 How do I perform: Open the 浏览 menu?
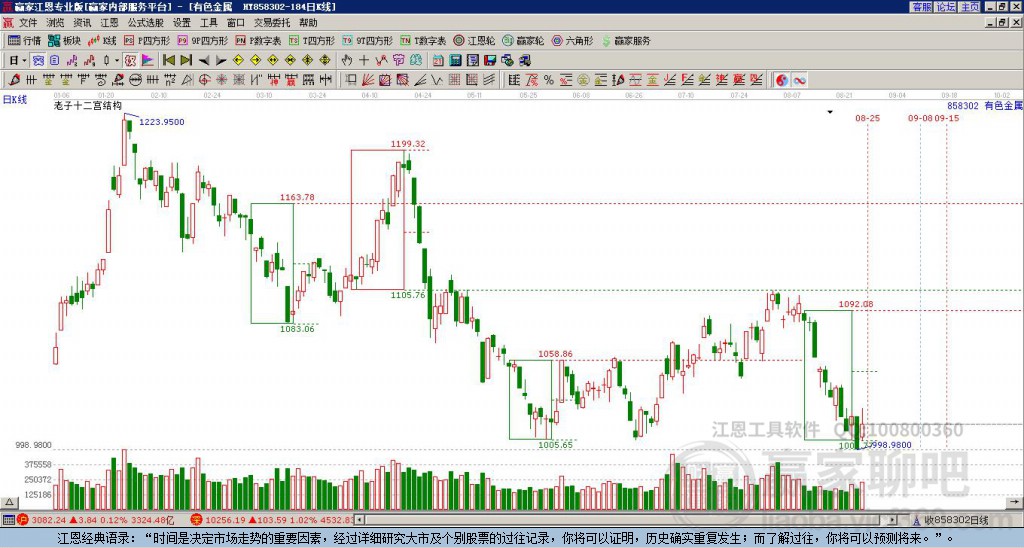tap(55, 23)
